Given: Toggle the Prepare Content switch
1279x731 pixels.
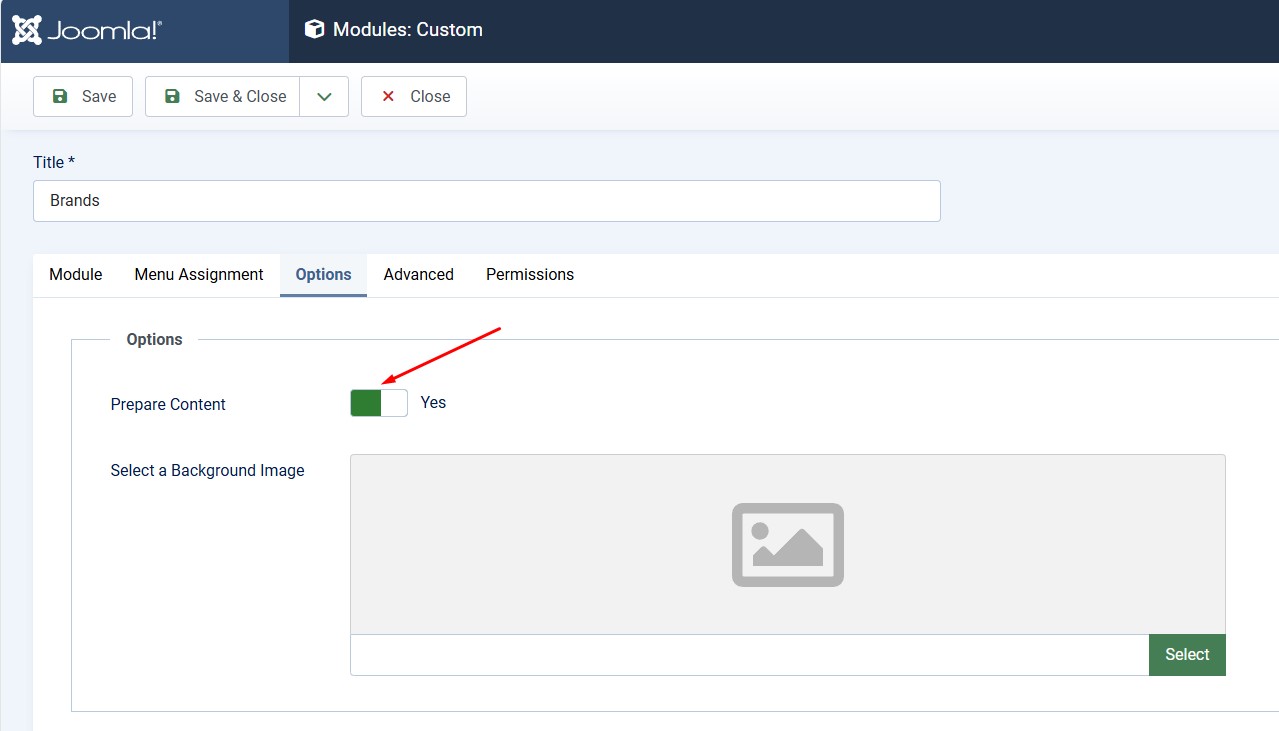Looking at the screenshot, I should [x=379, y=403].
